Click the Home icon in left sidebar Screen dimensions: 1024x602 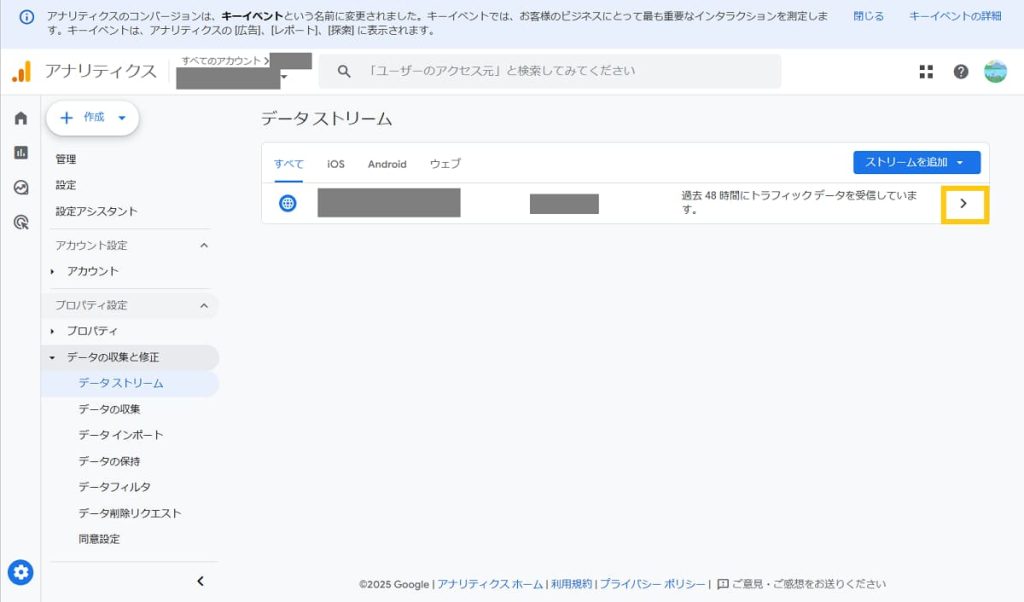tap(20, 119)
